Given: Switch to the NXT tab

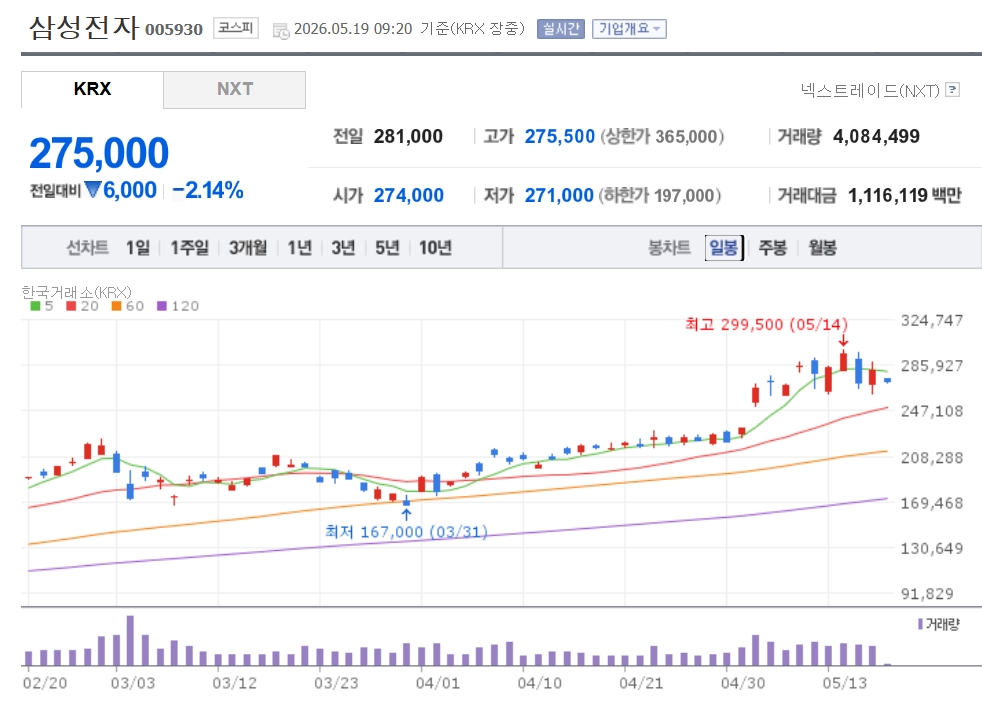Looking at the screenshot, I should [x=235, y=90].
